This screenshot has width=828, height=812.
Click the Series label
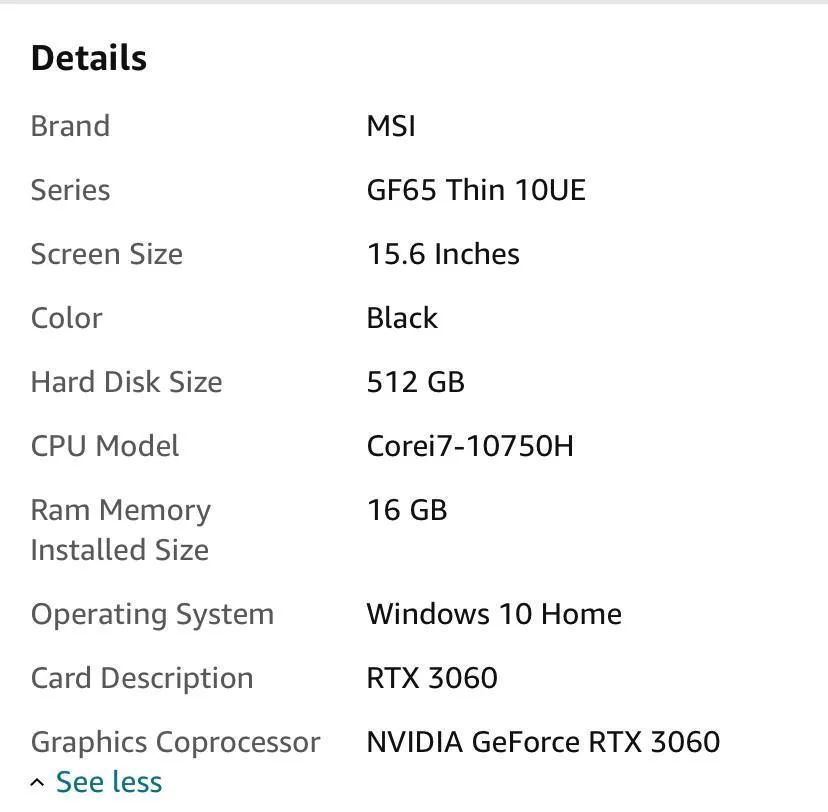(x=70, y=190)
